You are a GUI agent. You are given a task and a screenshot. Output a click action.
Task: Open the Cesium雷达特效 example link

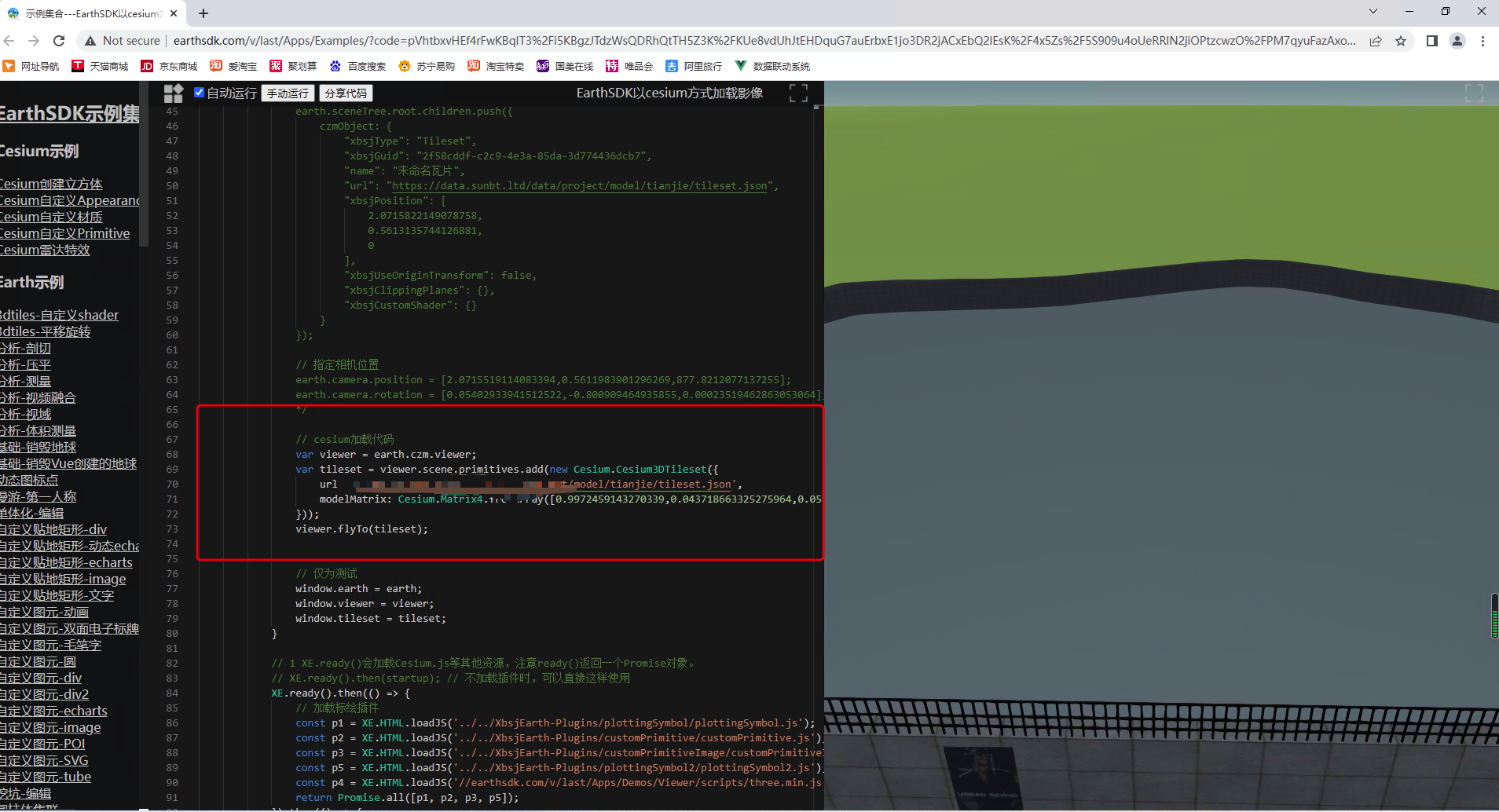tap(45, 250)
